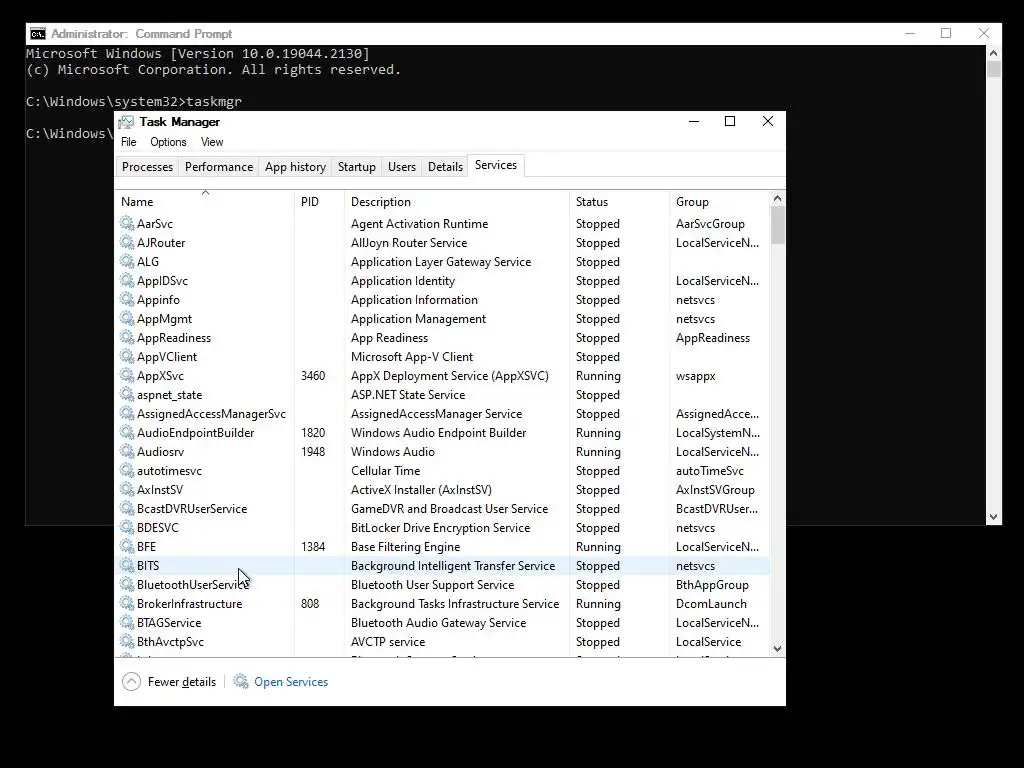The width and height of the screenshot is (1024, 768).
Task: Select the Services tab
Action: 496,165
